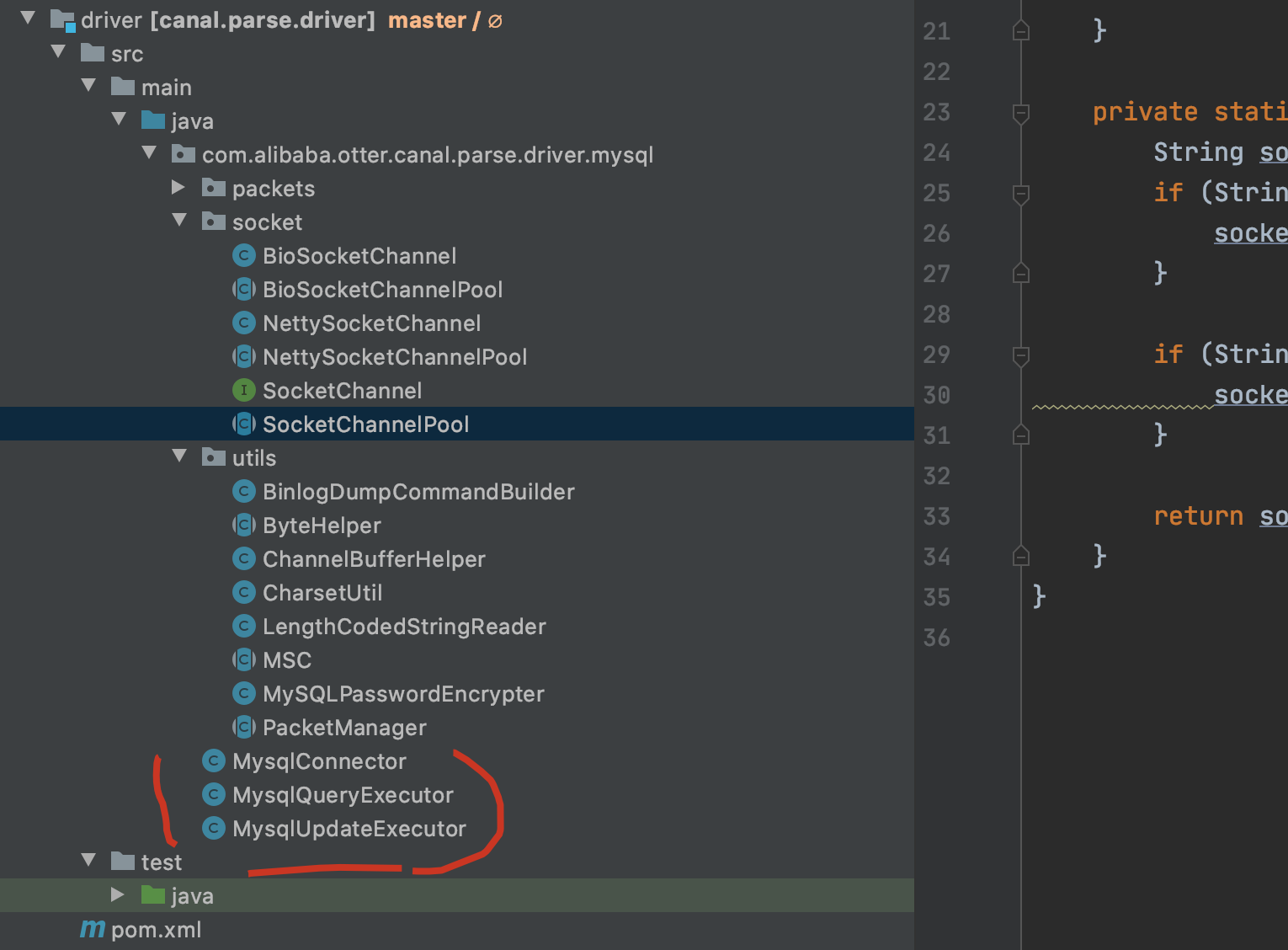Image resolution: width=1288 pixels, height=950 pixels.
Task: Click the green test sources java folder icon
Action: [153, 894]
